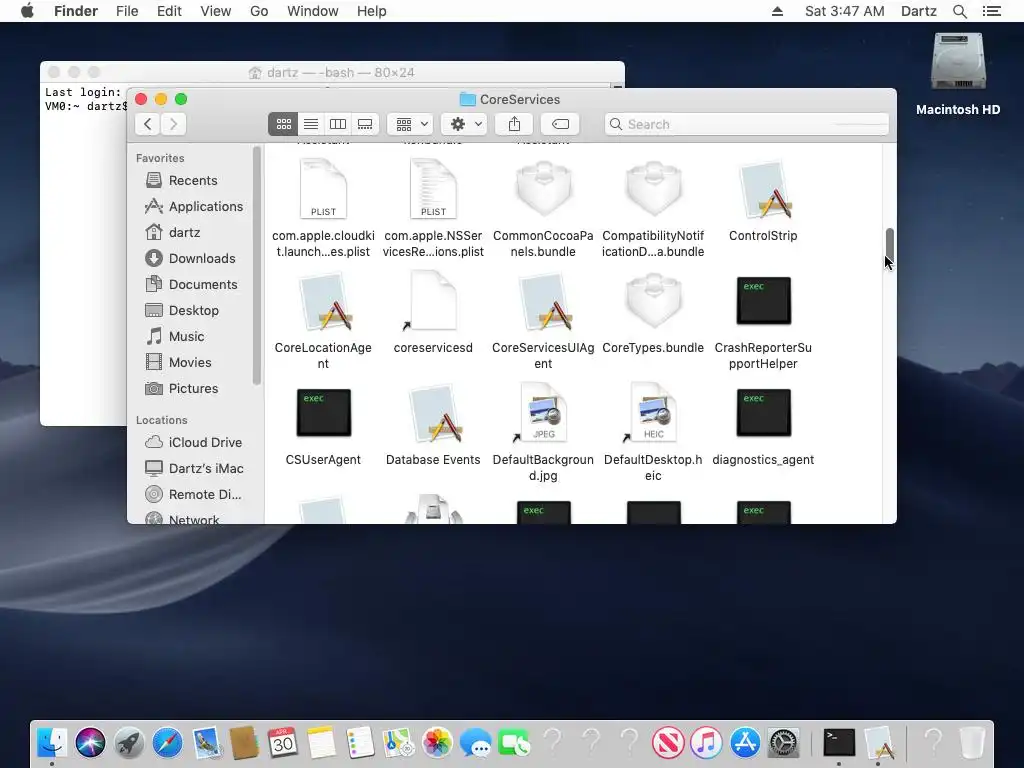Open the Go menu
Screen dimensions: 1024x768
coord(259,11)
